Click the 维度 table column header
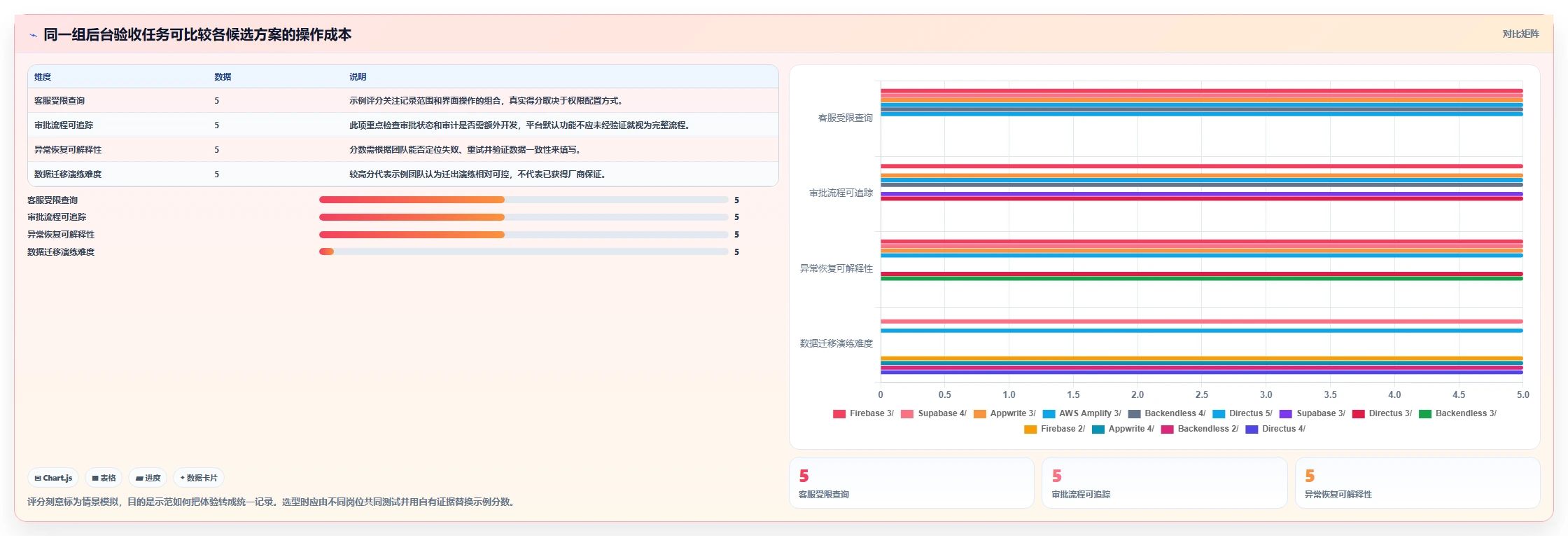Image resolution: width=1568 pixels, height=536 pixels. (x=43, y=77)
